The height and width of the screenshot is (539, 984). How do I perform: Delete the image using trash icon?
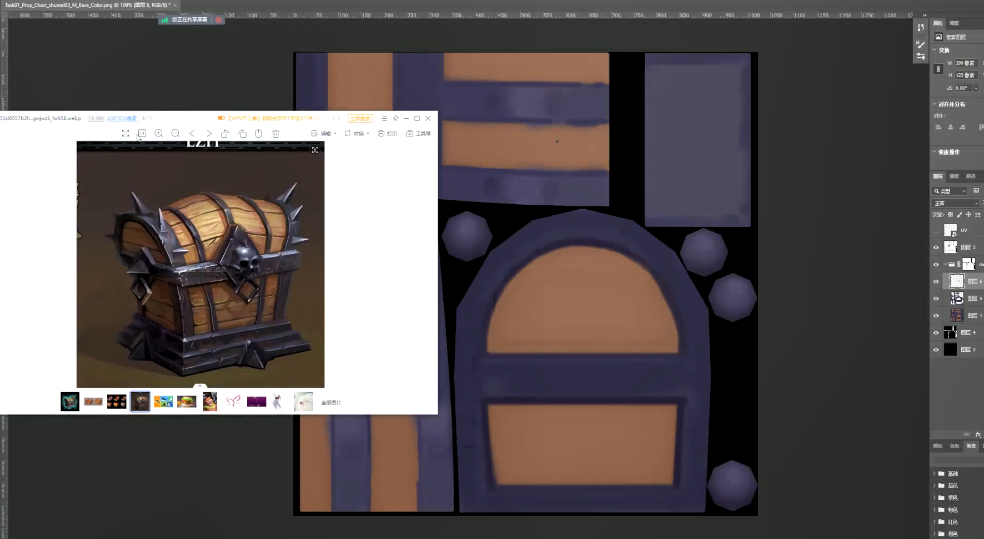[x=276, y=133]
